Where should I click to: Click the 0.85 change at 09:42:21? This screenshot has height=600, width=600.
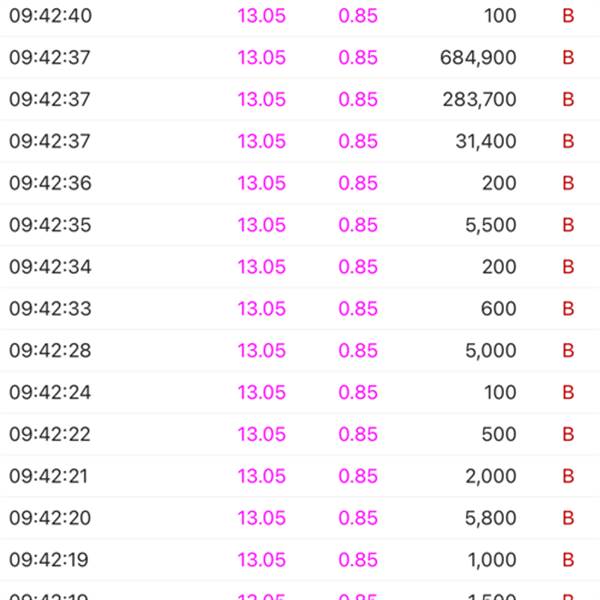[x=358, y=476]
